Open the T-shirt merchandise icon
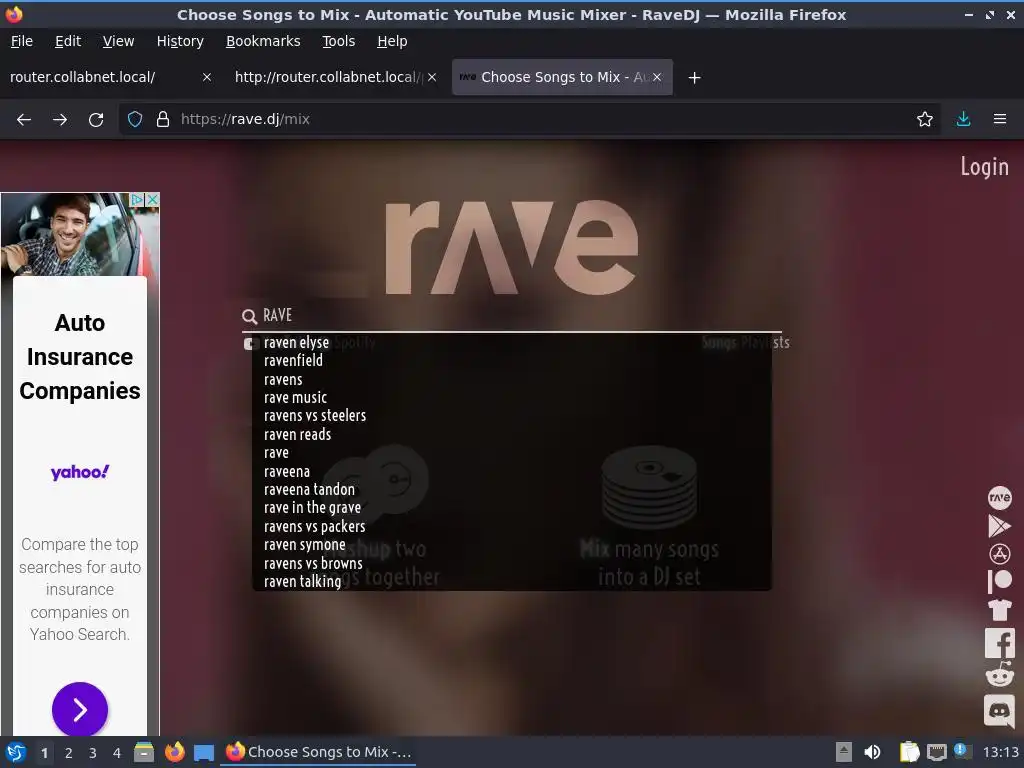This screenshot has width=1024, height=768. pyautogui.click(x=999, y=610)
